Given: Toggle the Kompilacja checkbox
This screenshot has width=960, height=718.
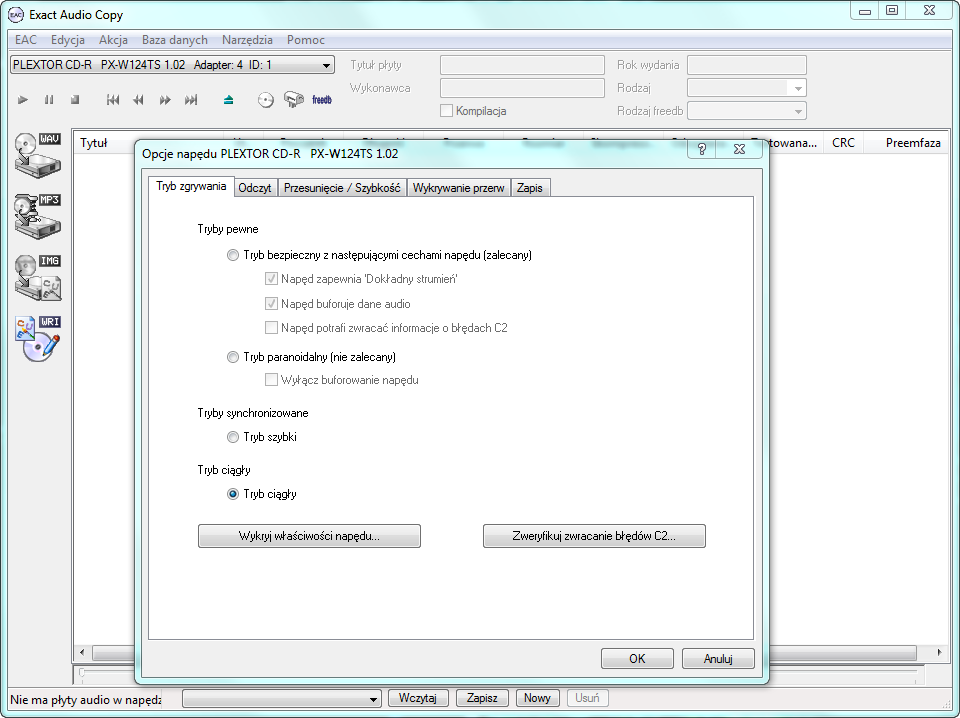Looking at the screenshot, I should [x=446, y=111].
